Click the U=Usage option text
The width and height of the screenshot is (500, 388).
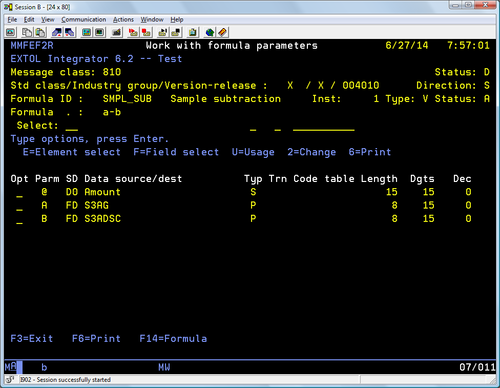[x=253, y=152]
